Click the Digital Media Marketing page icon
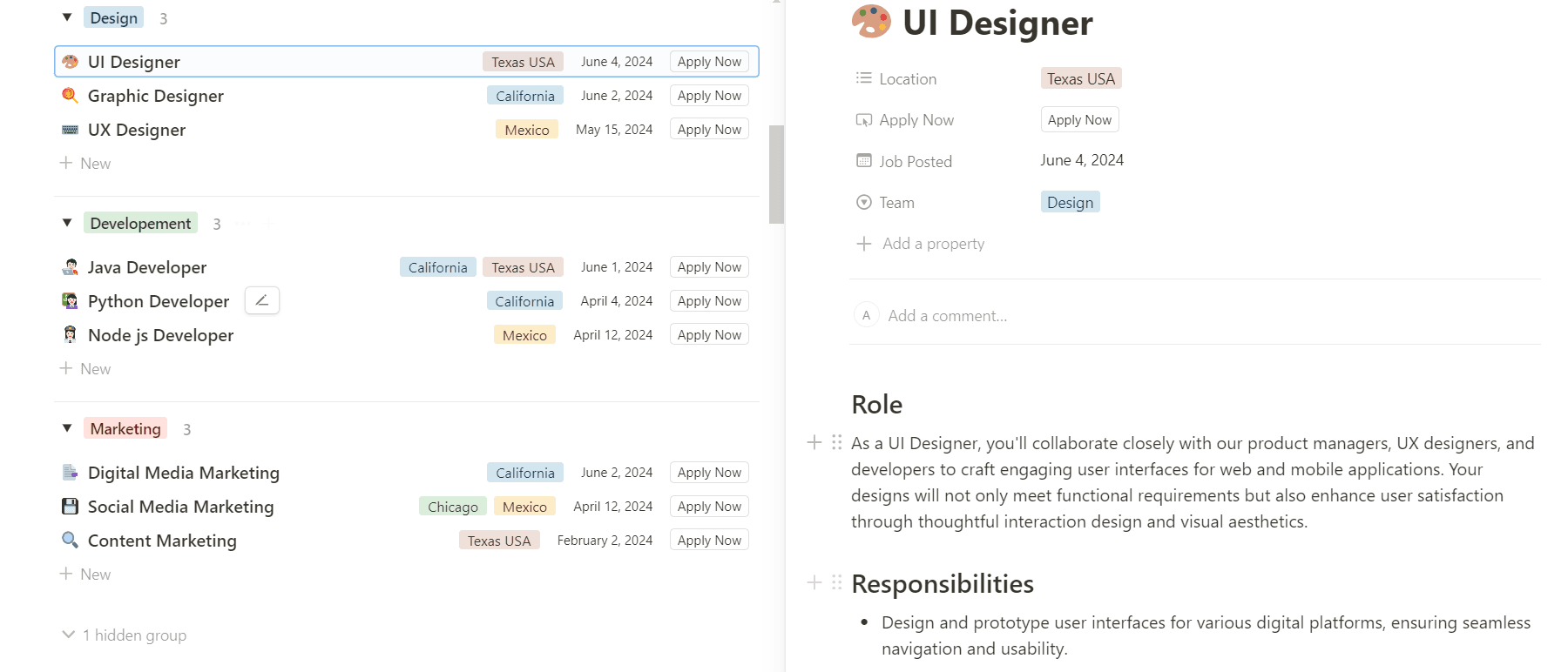The image size is (1568, 672). [x=71, y=473]
